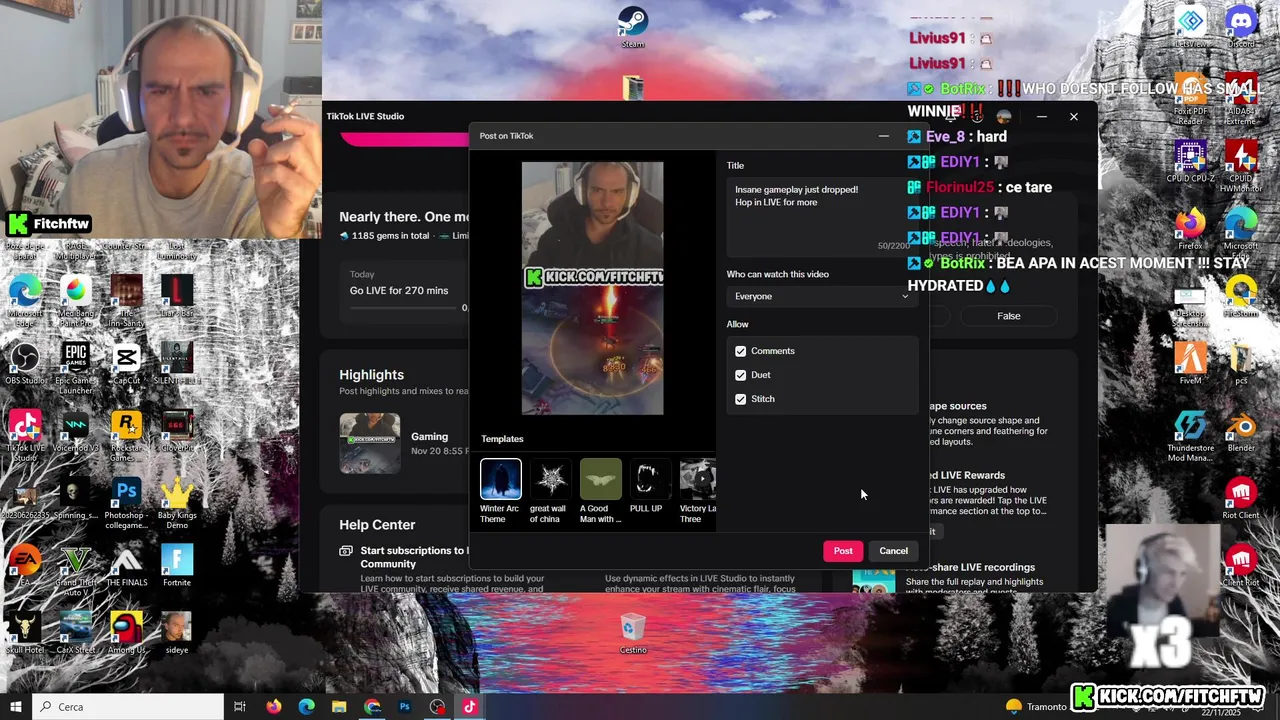
Task: Open Foxit PDF Reader shortcut
Action: tap(1190, 99)
